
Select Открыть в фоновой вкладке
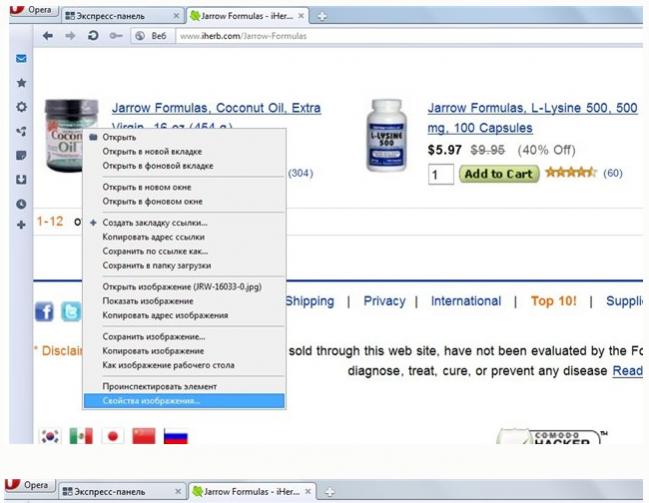[x=184, y=166]
